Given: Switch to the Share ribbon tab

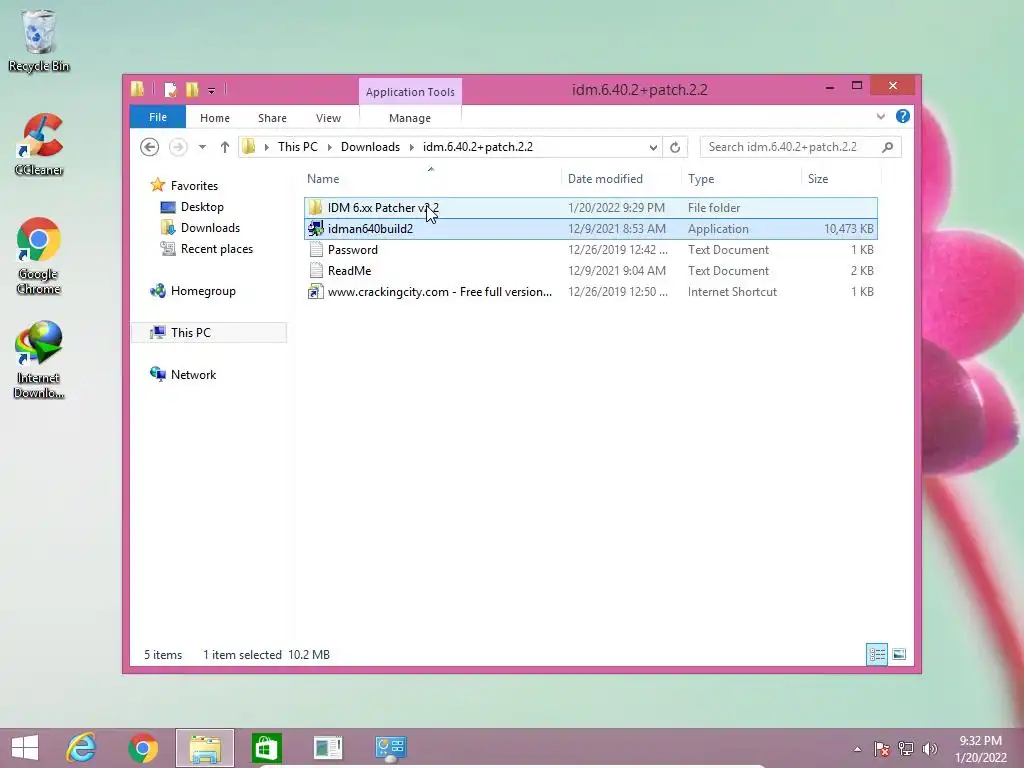Looking at the screenshot, I should [x=272, y=118].
